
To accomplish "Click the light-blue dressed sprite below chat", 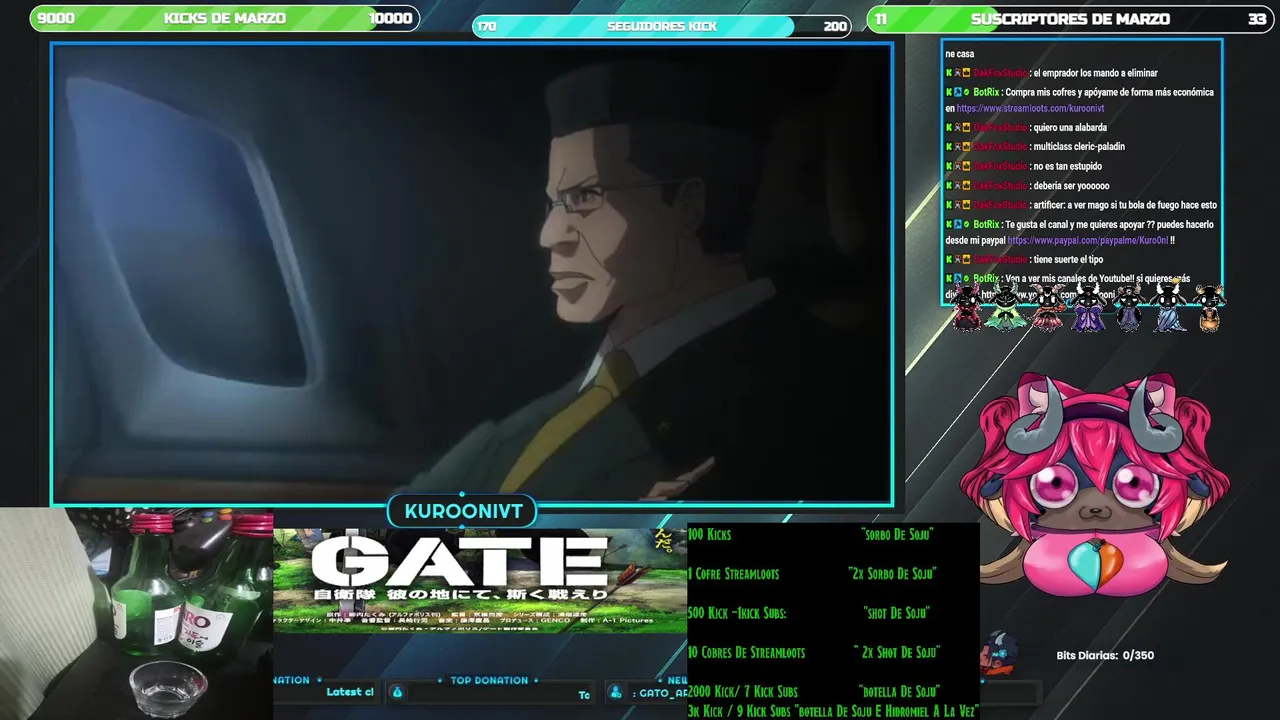I will (1168, 307).
